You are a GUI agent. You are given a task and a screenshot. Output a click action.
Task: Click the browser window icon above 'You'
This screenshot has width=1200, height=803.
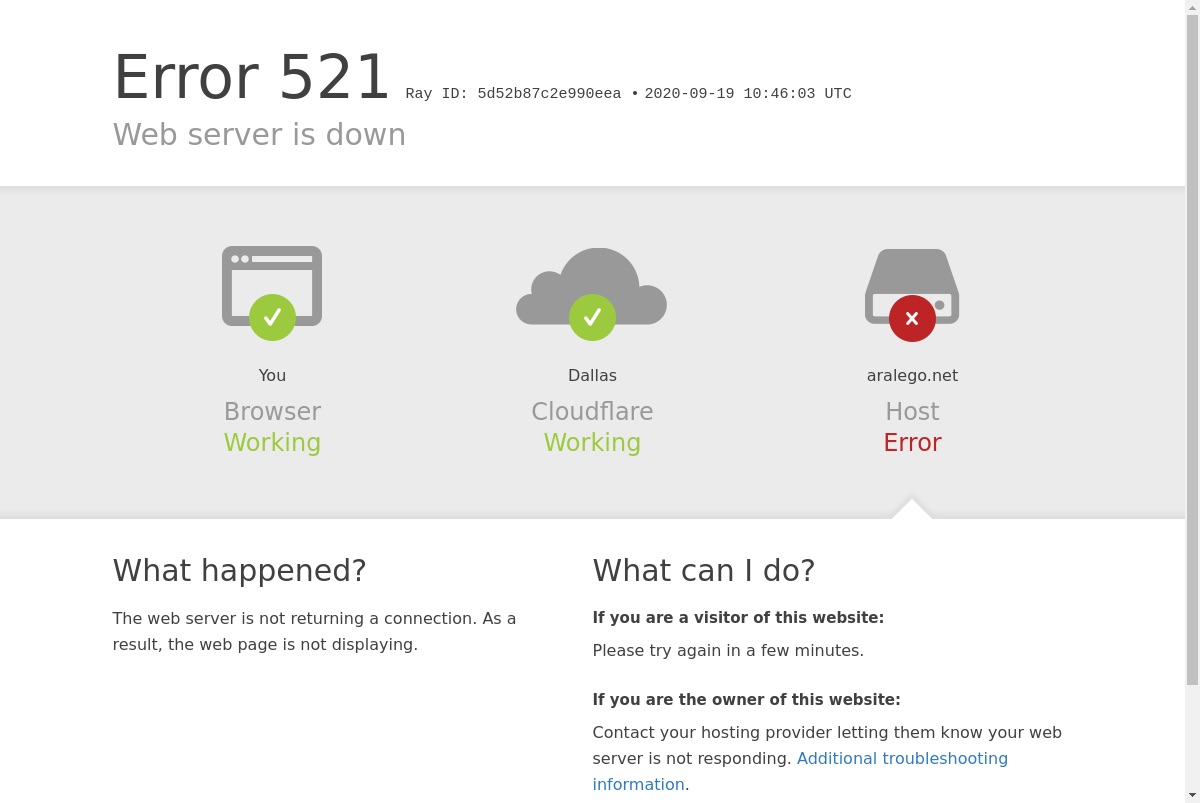point(272,293)
